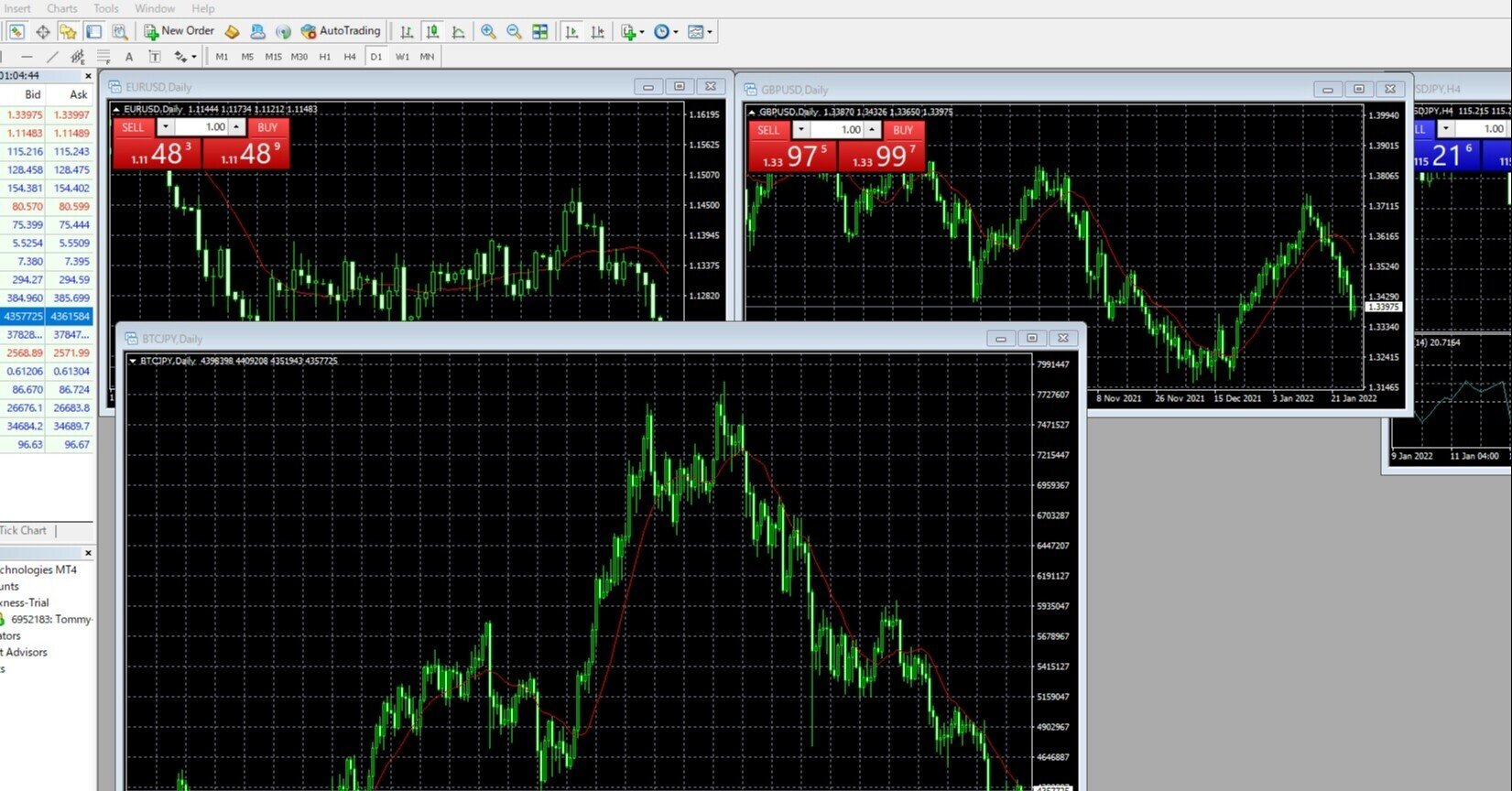Open the Insert menu
The image size is (1512, 791).
[17, 8]
